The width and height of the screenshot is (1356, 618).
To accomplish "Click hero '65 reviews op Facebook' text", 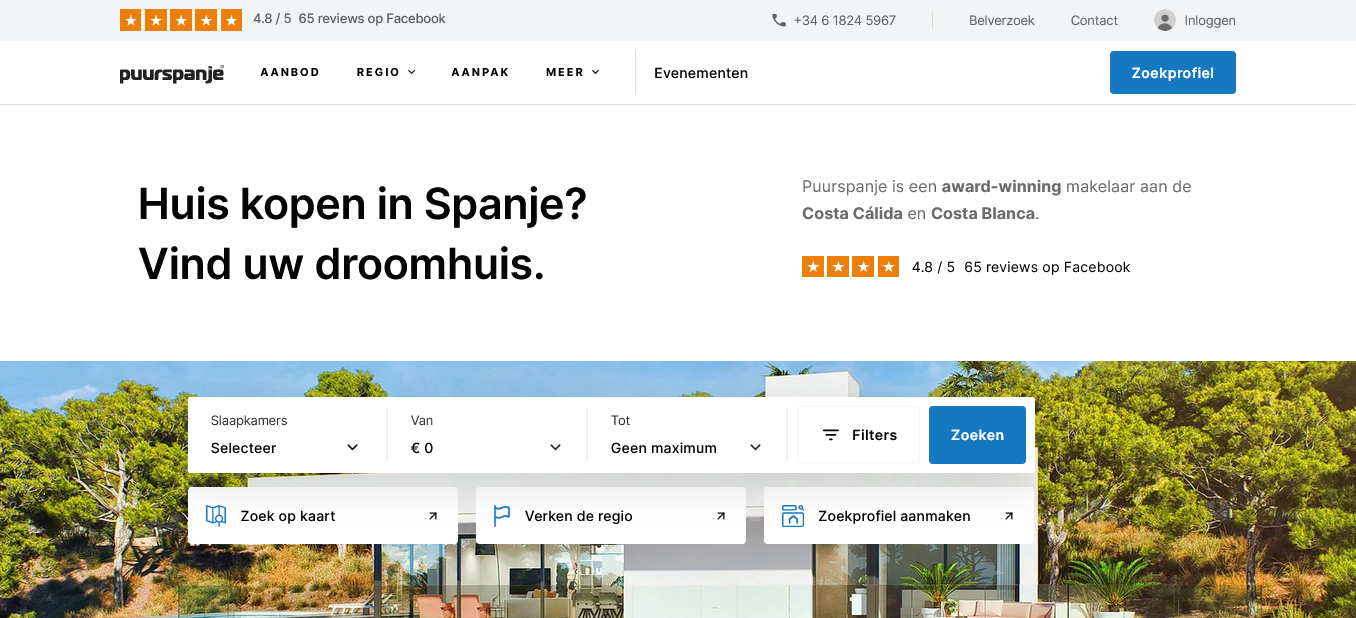I will (1047, 267).
